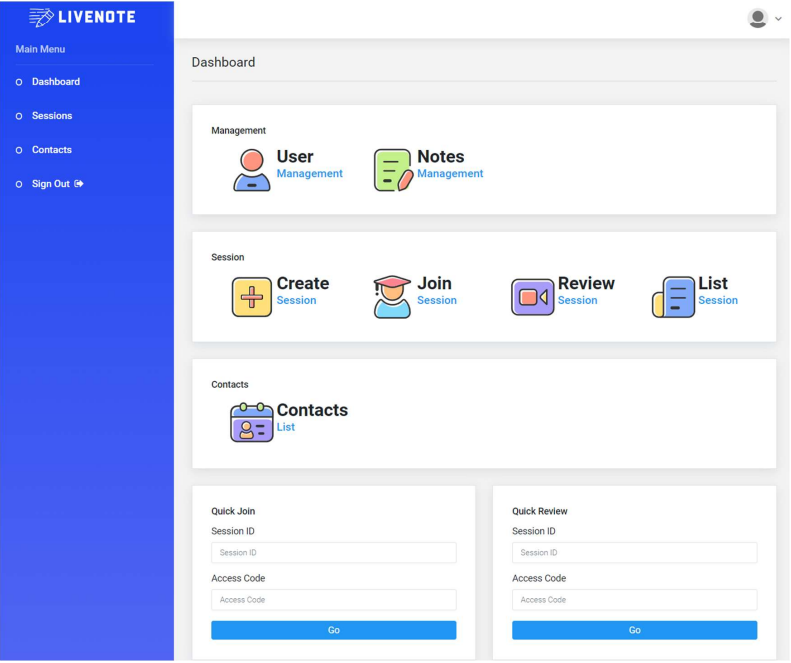Click the Create Session plus icon
The width and height of the screenshot is (791, 663).
(252, 297)
